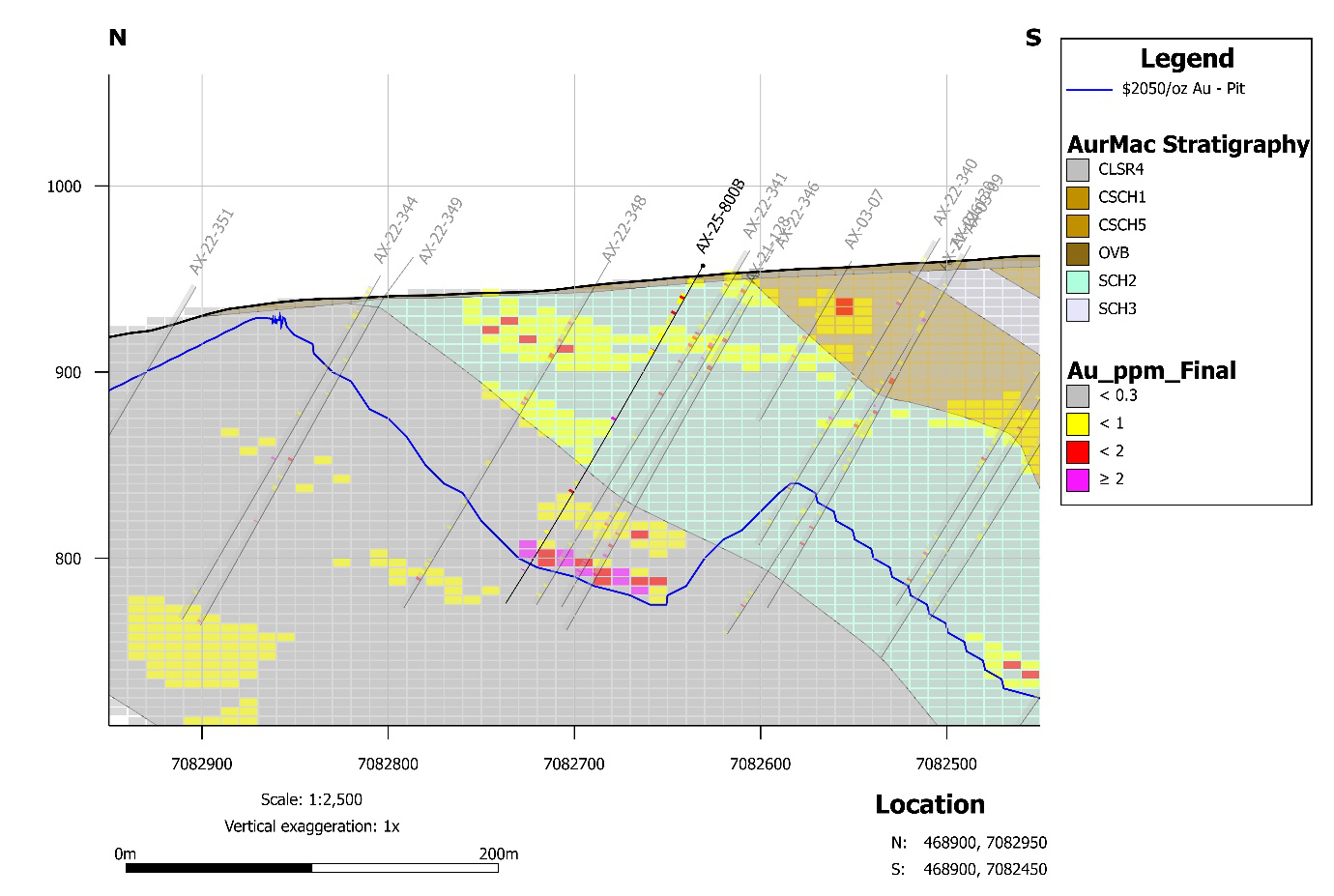Select the 'Vertical exaggeration: 1x' text

click(x=311, y=827)
